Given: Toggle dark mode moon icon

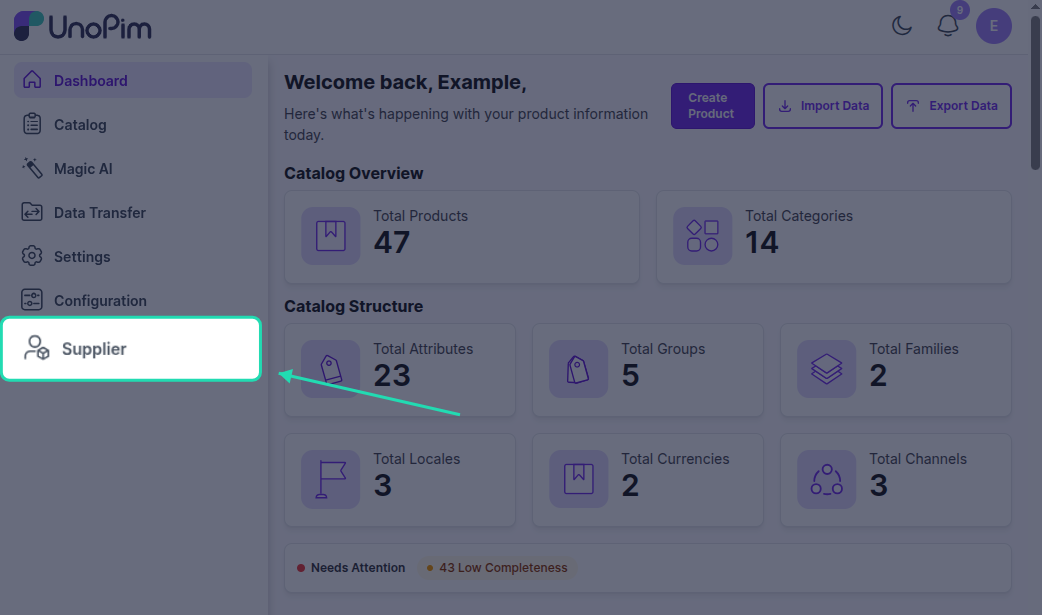Looking at the screenshot, I should click(x=902, y=26).
